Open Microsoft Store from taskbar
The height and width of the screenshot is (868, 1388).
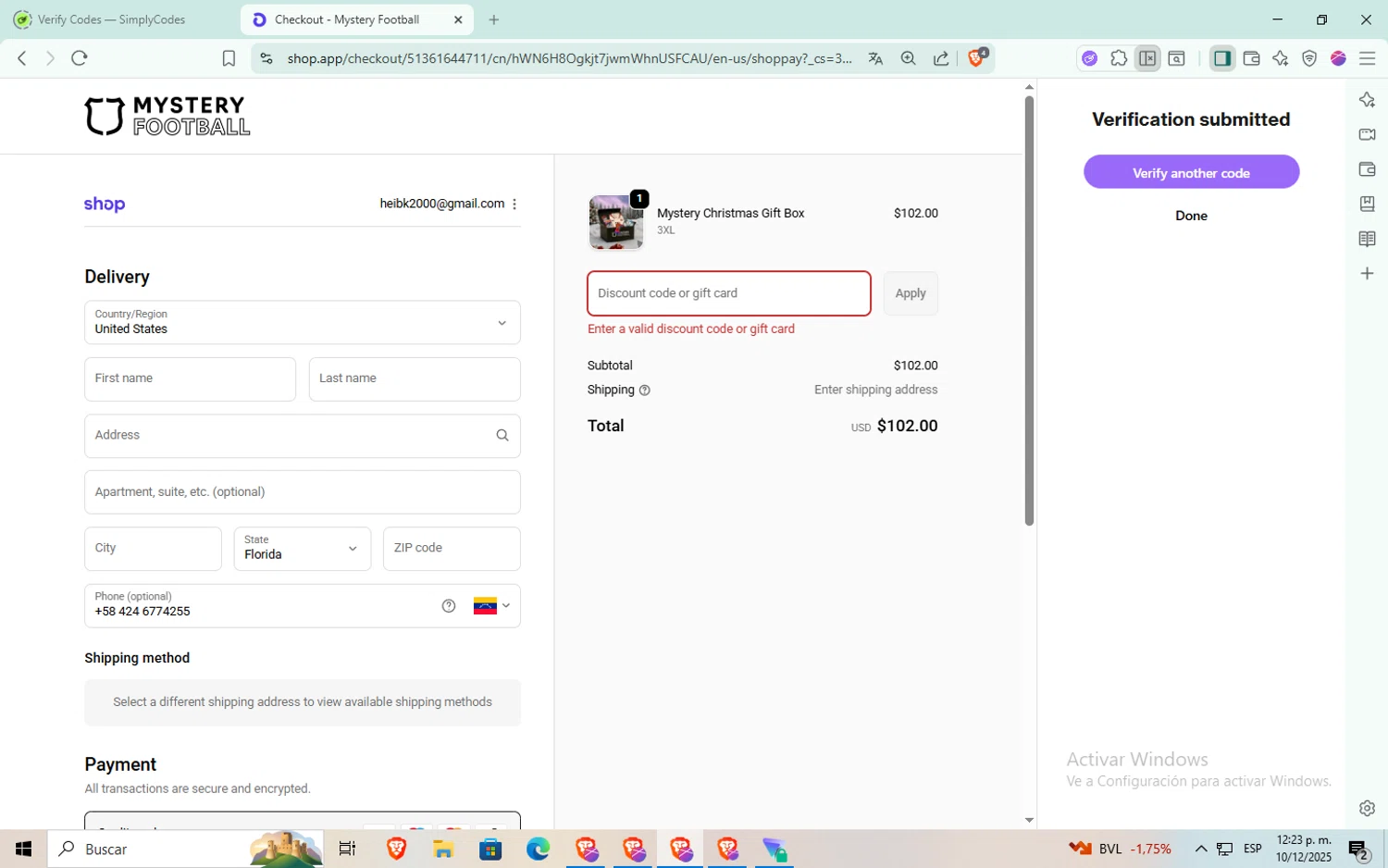tap(490, 849)
